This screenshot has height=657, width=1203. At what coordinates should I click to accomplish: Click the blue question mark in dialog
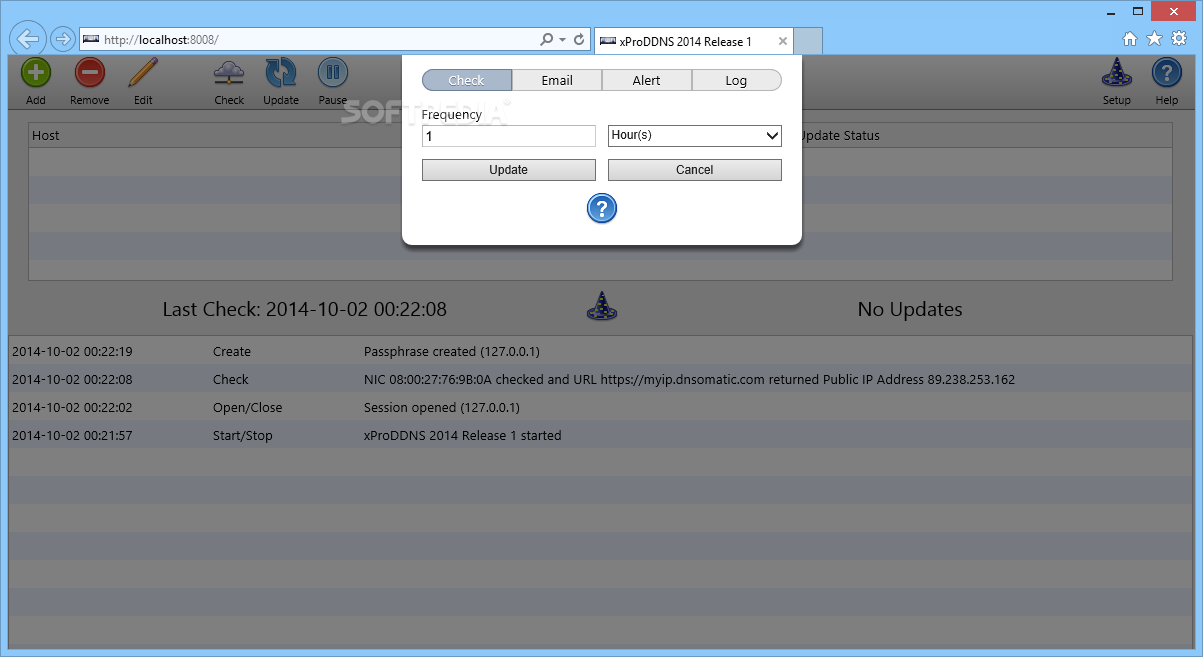pos(601,208)
